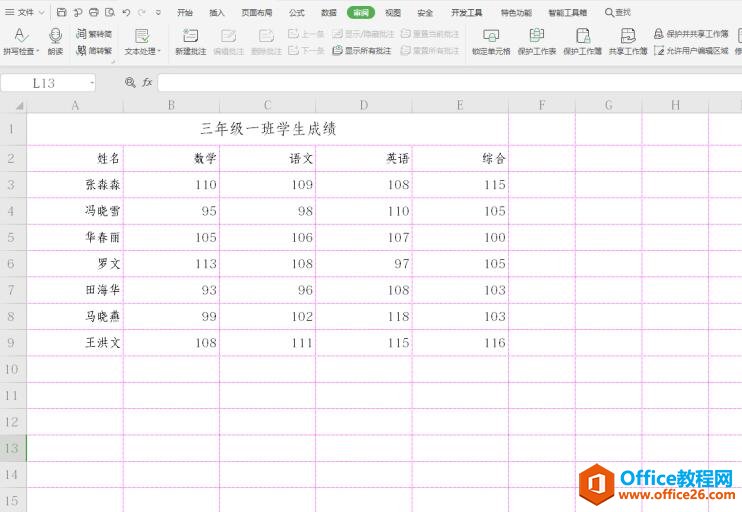Image resolution: width=742 pixels, height=512 pixels.
Task: Click 罗文's 数学 score 113
Action: (171, 264)
